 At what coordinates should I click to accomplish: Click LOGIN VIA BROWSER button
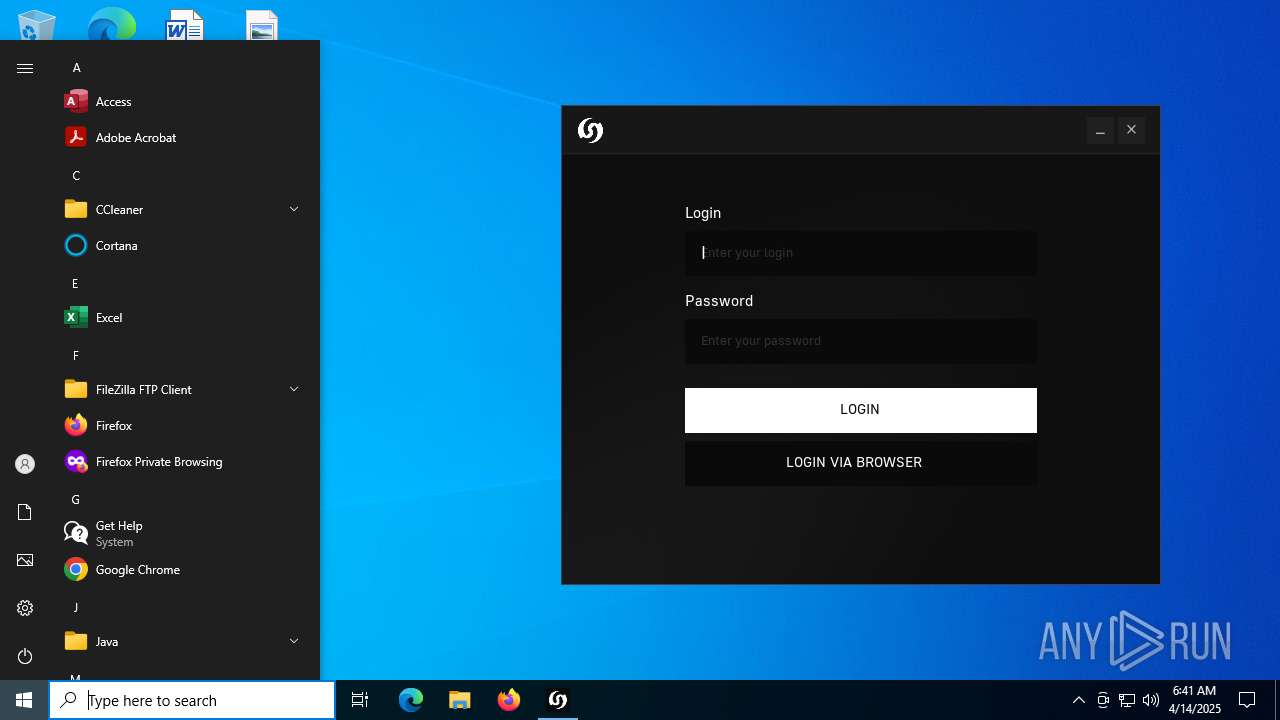(x=860, y=463)
